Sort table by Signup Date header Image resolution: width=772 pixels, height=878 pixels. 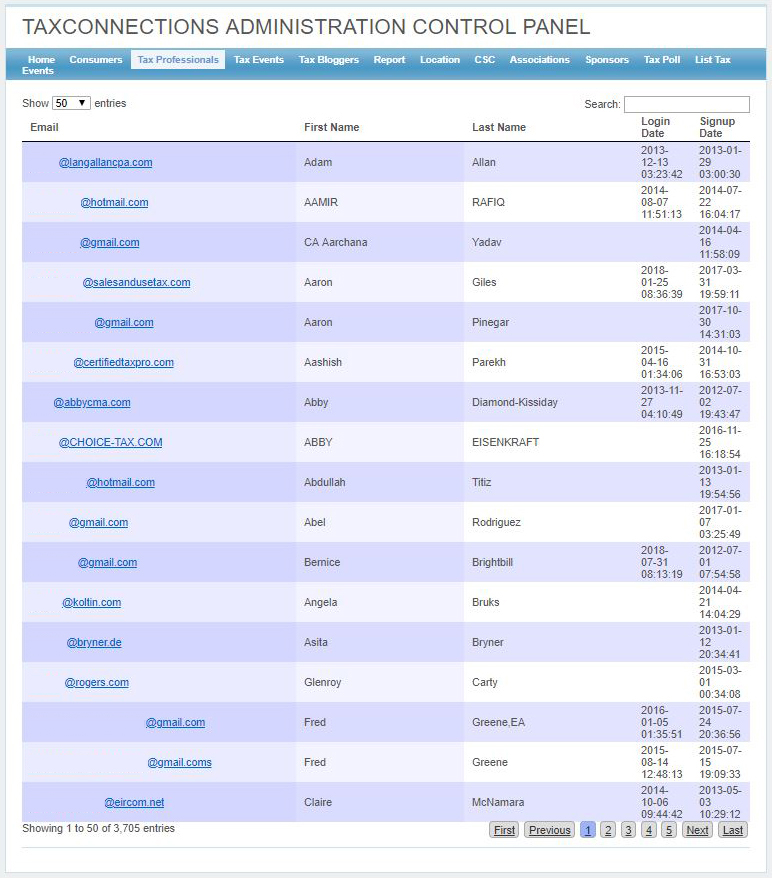[717, 127]
